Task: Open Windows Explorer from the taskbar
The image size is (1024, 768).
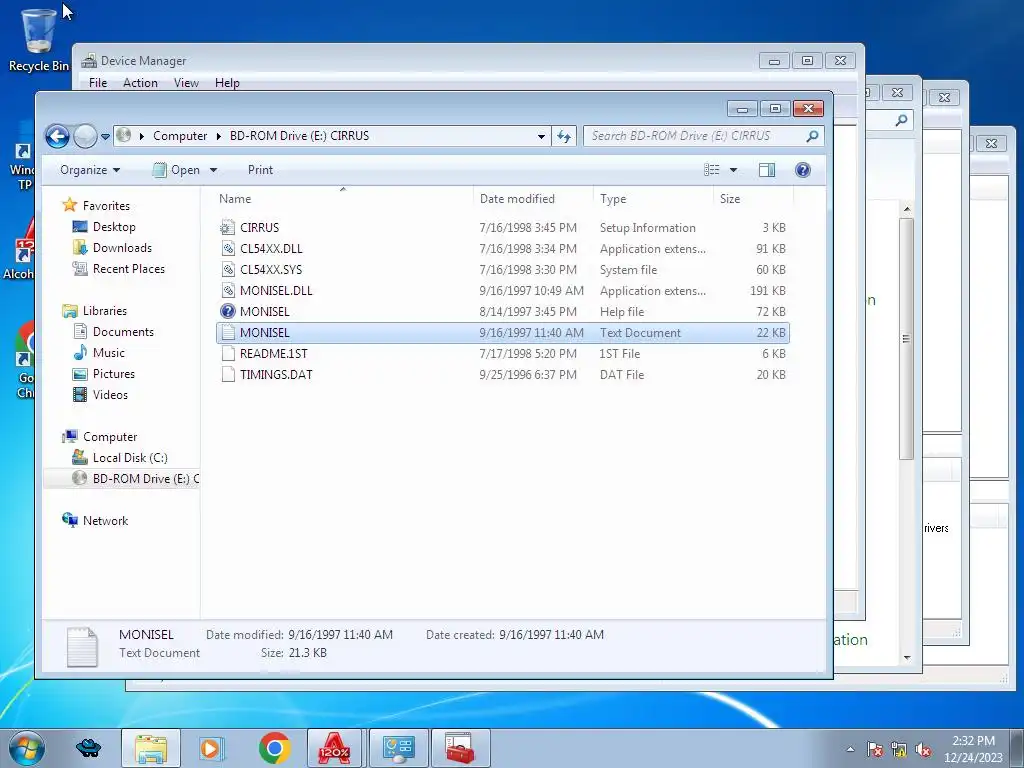Action: 151,748
